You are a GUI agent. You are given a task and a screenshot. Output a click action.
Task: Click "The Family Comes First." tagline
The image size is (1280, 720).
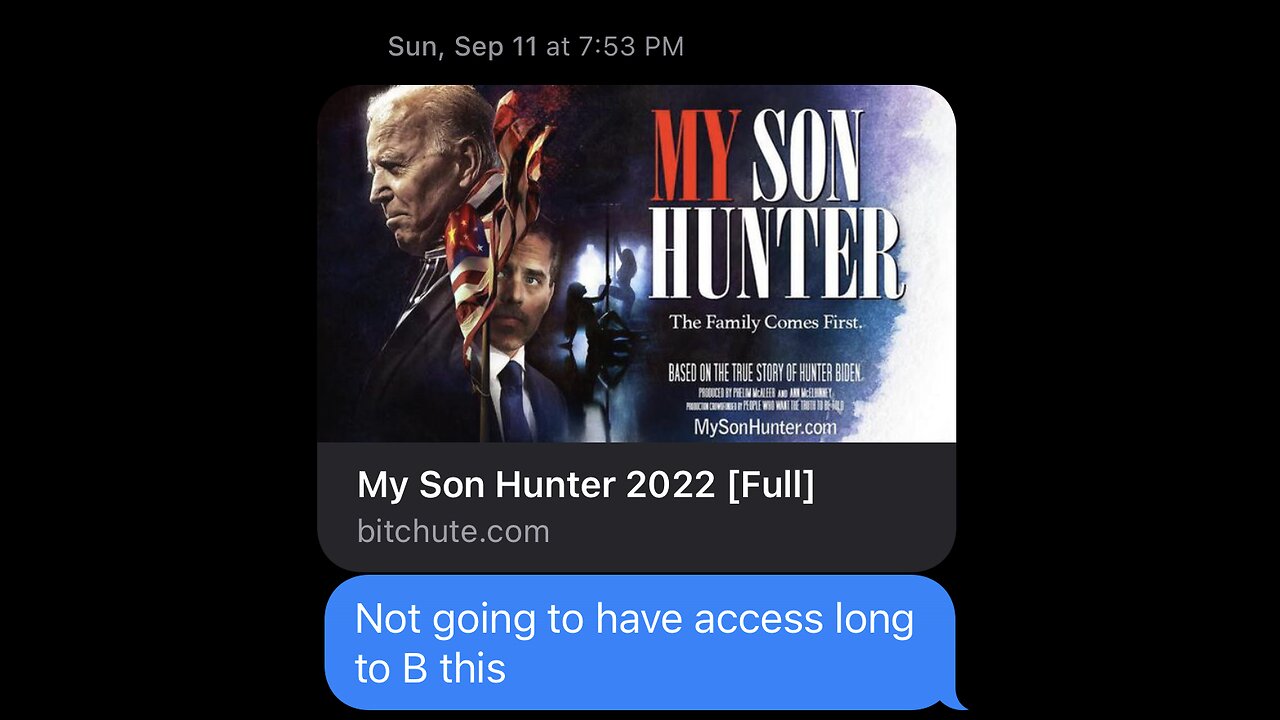(766, 322)
